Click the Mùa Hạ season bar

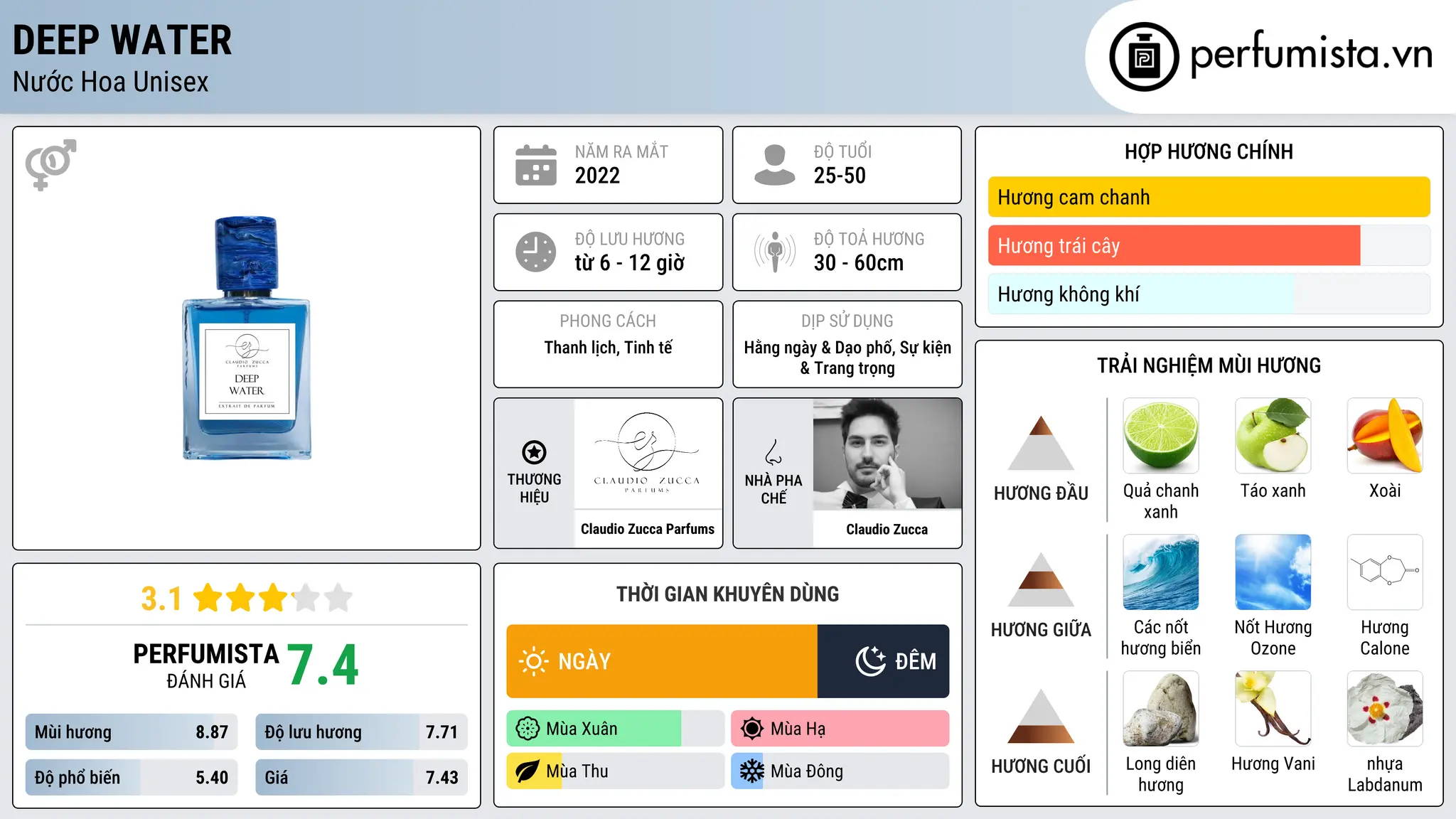coord(840,729)
